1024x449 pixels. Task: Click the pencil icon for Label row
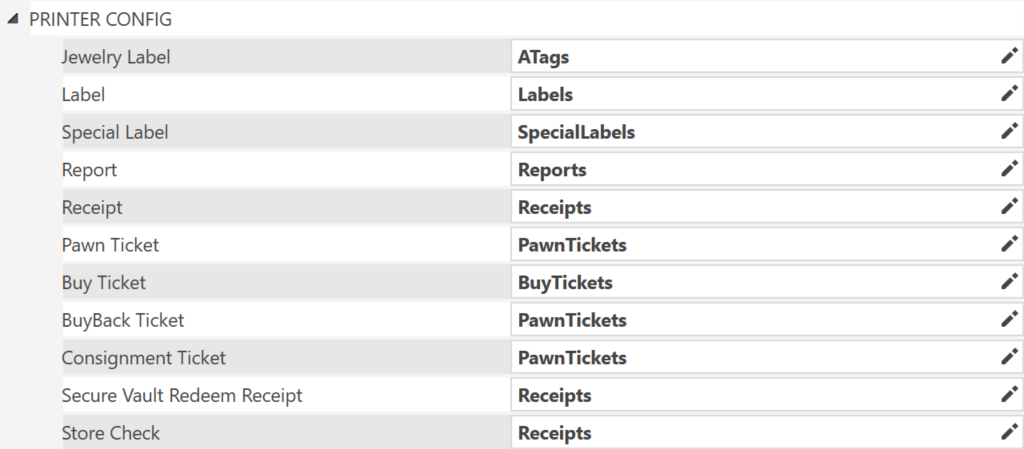click(1009, 94)
